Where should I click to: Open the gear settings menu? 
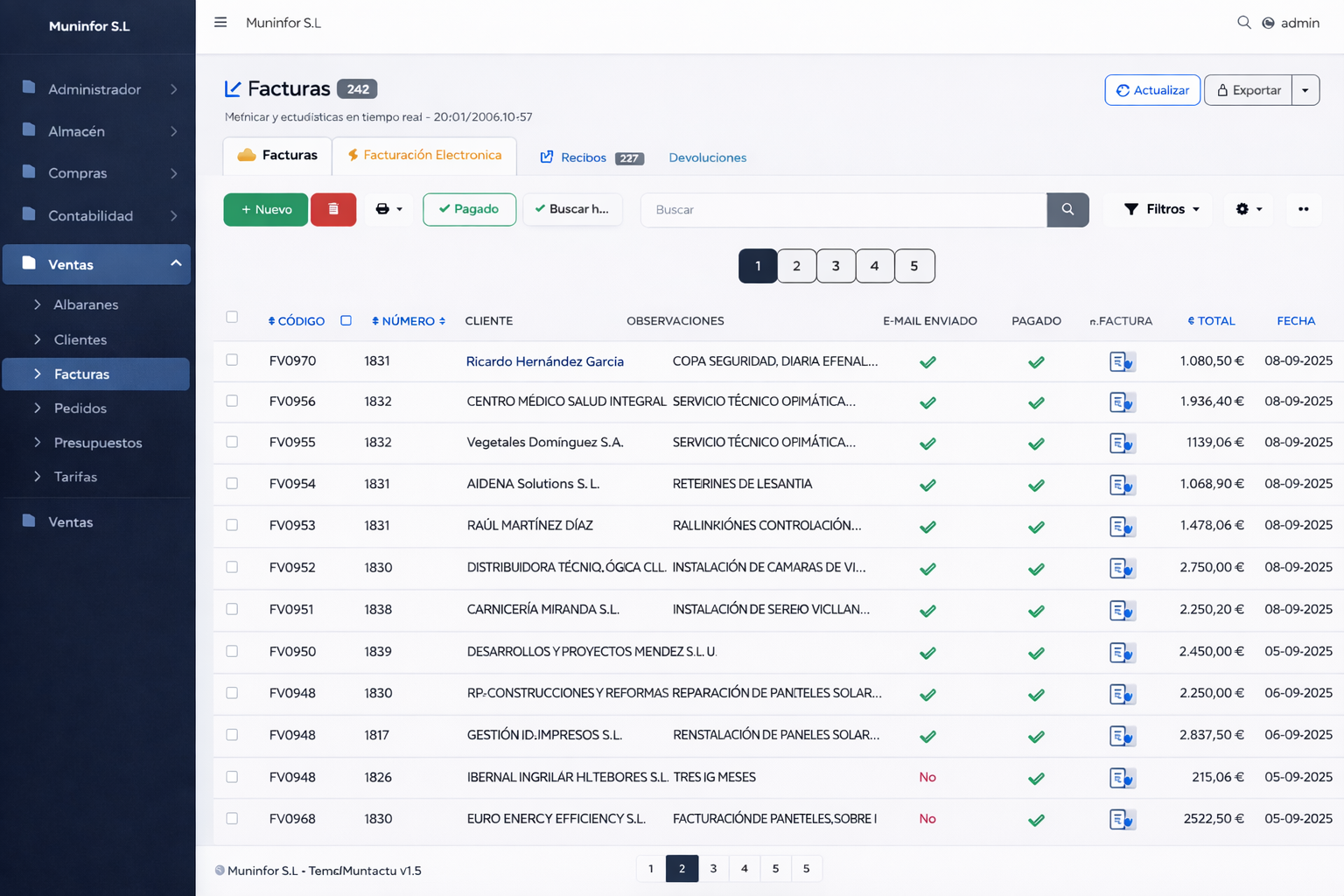tap(1248, 209)
